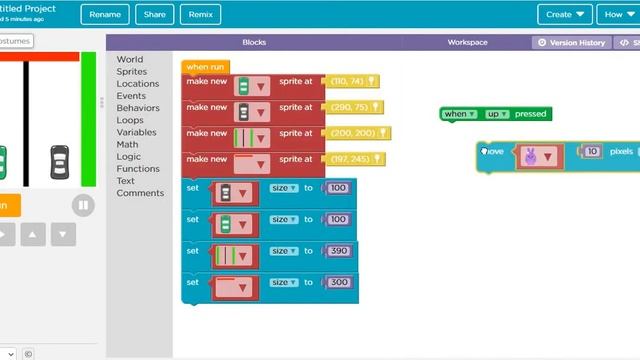Open the World block category
The width and height of the screenshot is (640, 360).
click(x=130, y=60)
